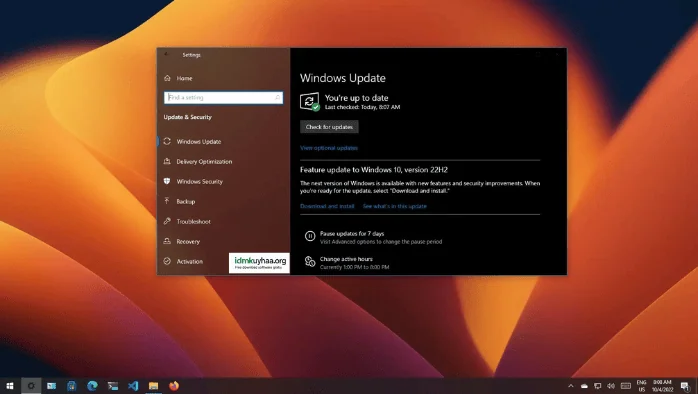Image resolution: width=698 pixels, height=394 pixels.
Task: Open View optional updates link
Action: tap(329, 148)
